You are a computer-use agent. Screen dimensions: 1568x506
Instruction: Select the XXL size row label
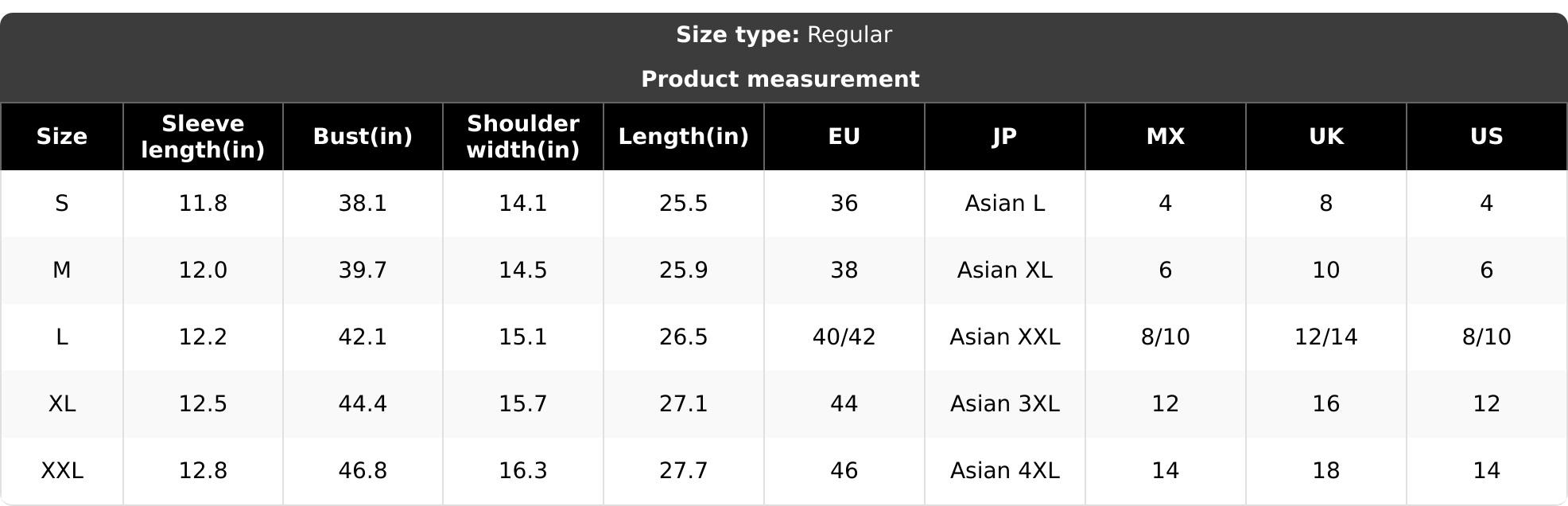[x=62, y=471]
